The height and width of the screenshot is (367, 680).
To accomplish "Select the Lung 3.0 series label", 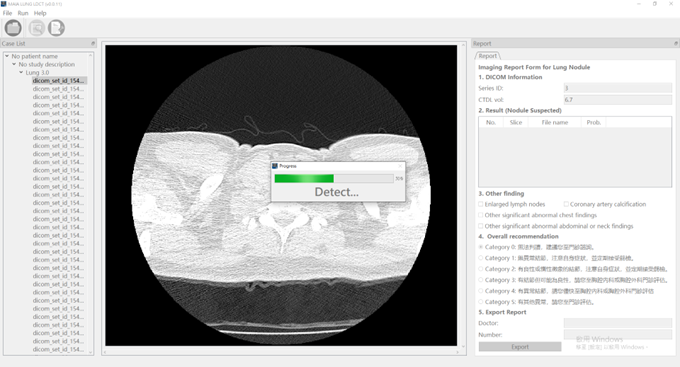I will (37, 72).
